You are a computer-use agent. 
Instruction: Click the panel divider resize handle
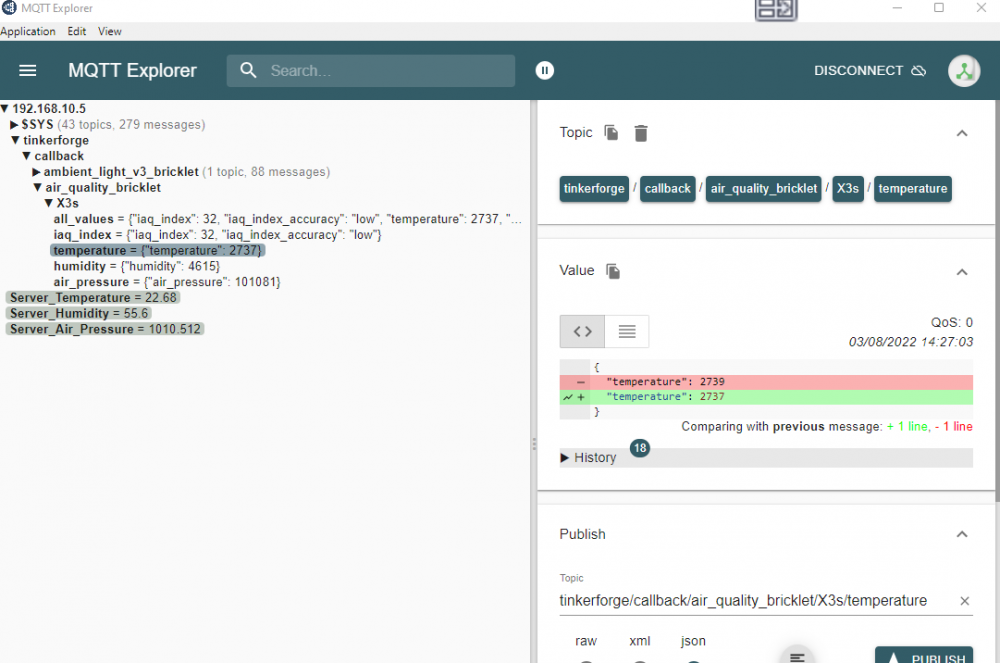(533, 443)
